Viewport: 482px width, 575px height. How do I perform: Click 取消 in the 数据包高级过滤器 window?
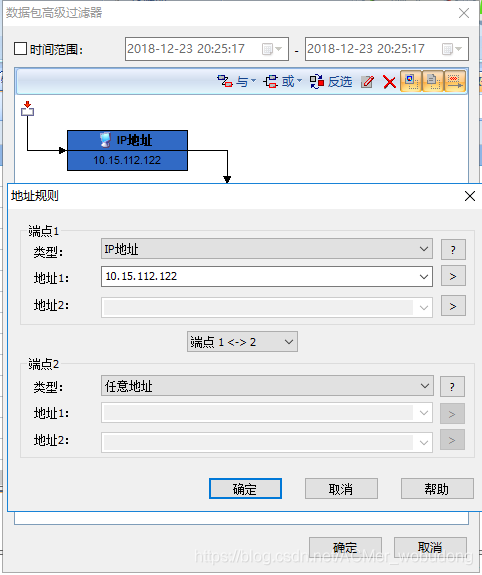pyautogui.click(x=430, y=548)
